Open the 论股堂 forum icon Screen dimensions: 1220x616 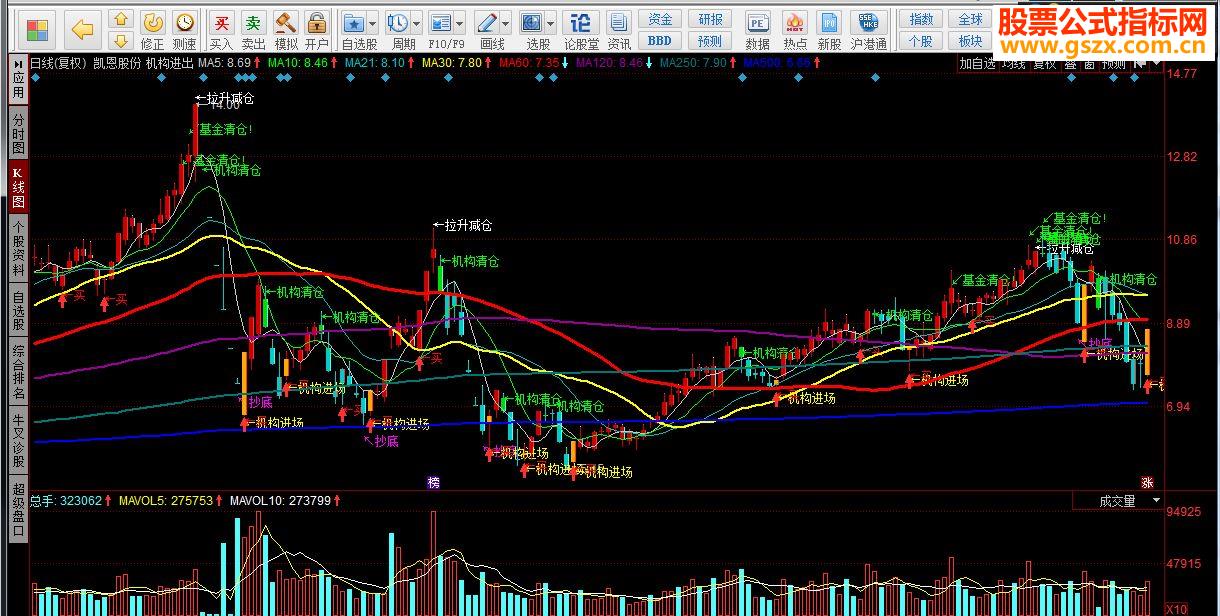[x=581, y=22]
